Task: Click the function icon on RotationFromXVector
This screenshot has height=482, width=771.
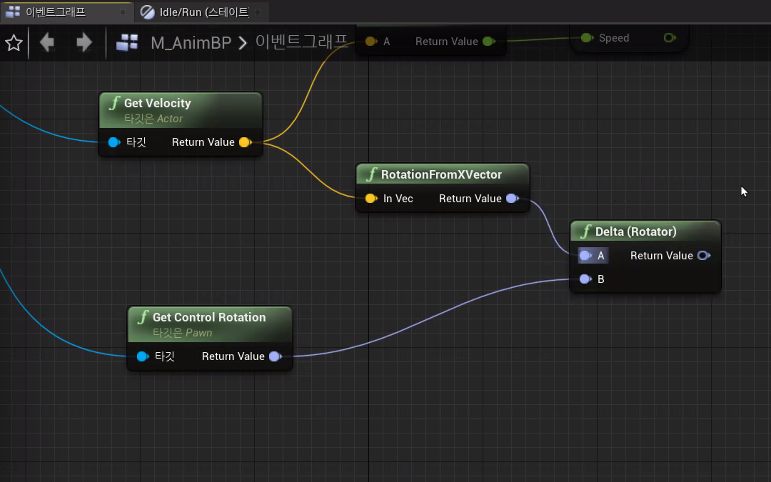Action: tap(372, 174)
